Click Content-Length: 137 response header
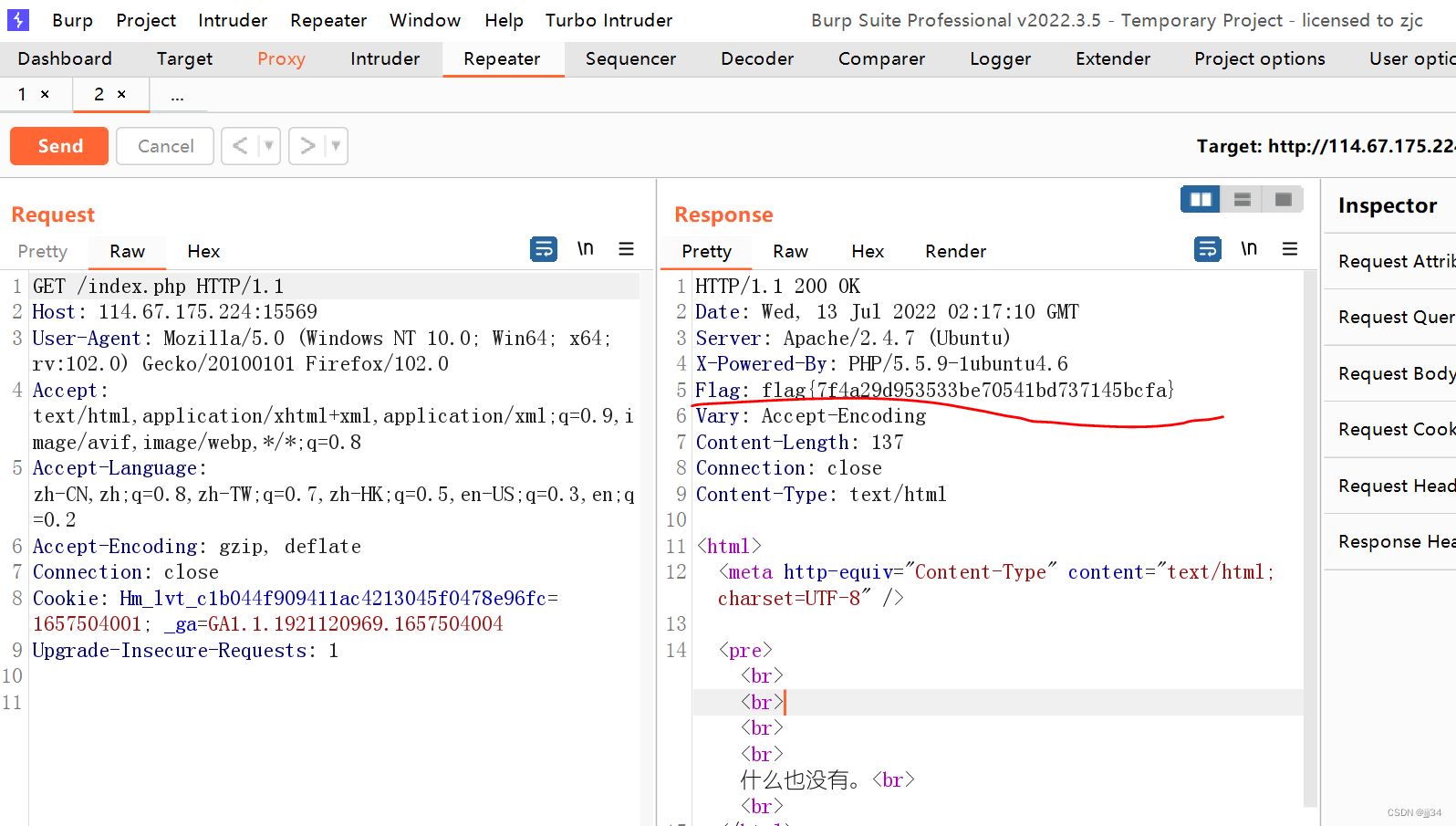The height and width of the screenshot is (826, 1456). [800, 443]
